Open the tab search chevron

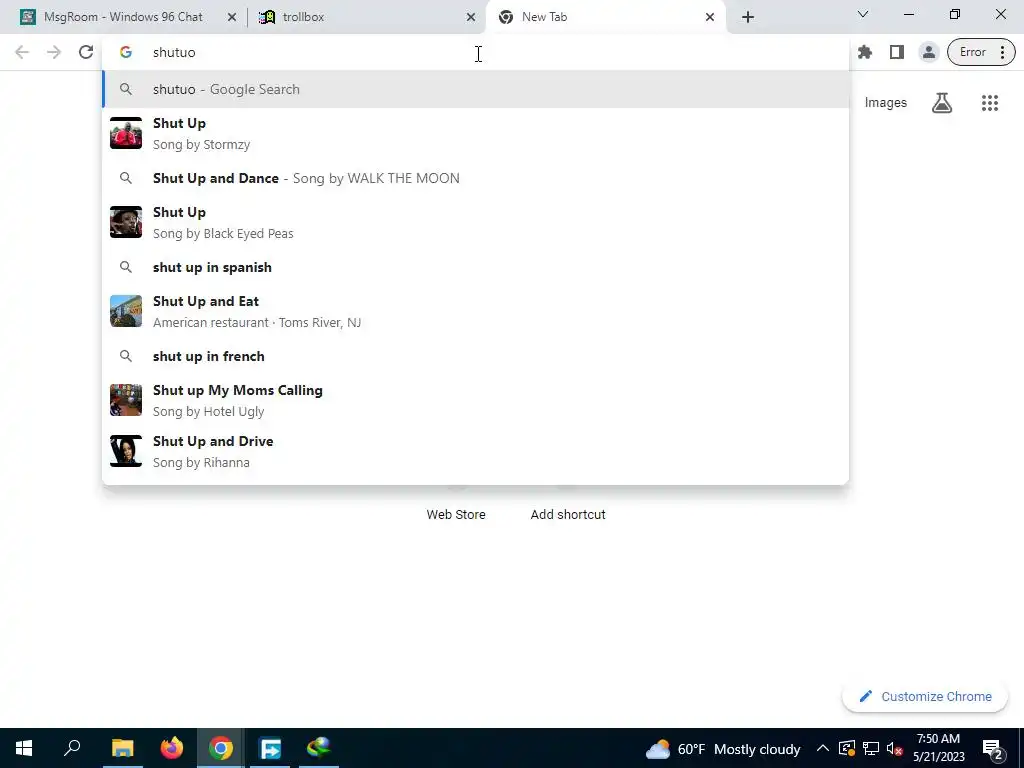(863, 14)
